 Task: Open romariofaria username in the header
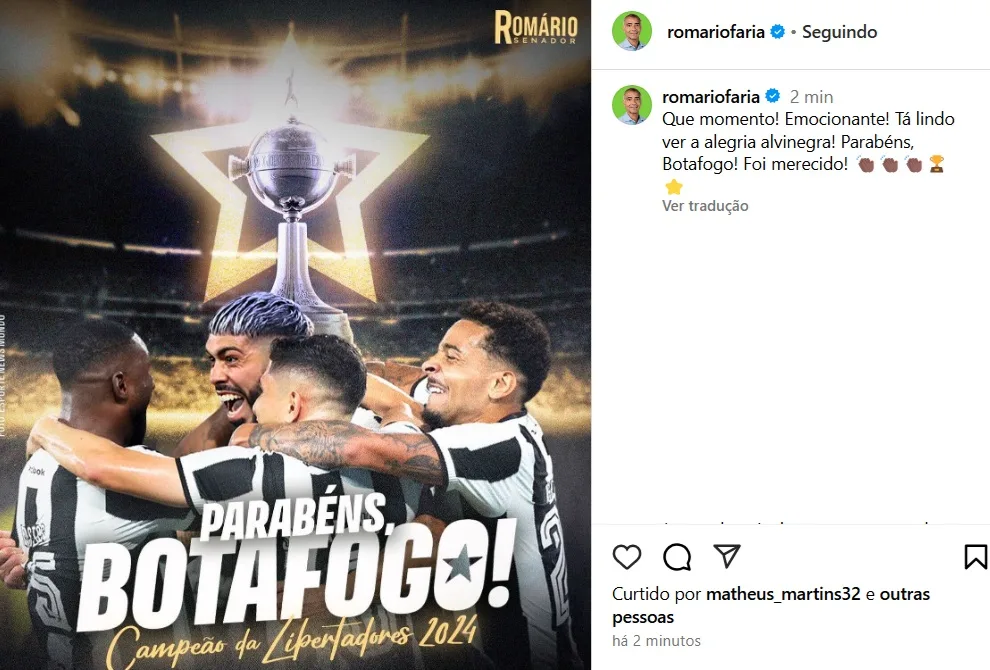715,32
